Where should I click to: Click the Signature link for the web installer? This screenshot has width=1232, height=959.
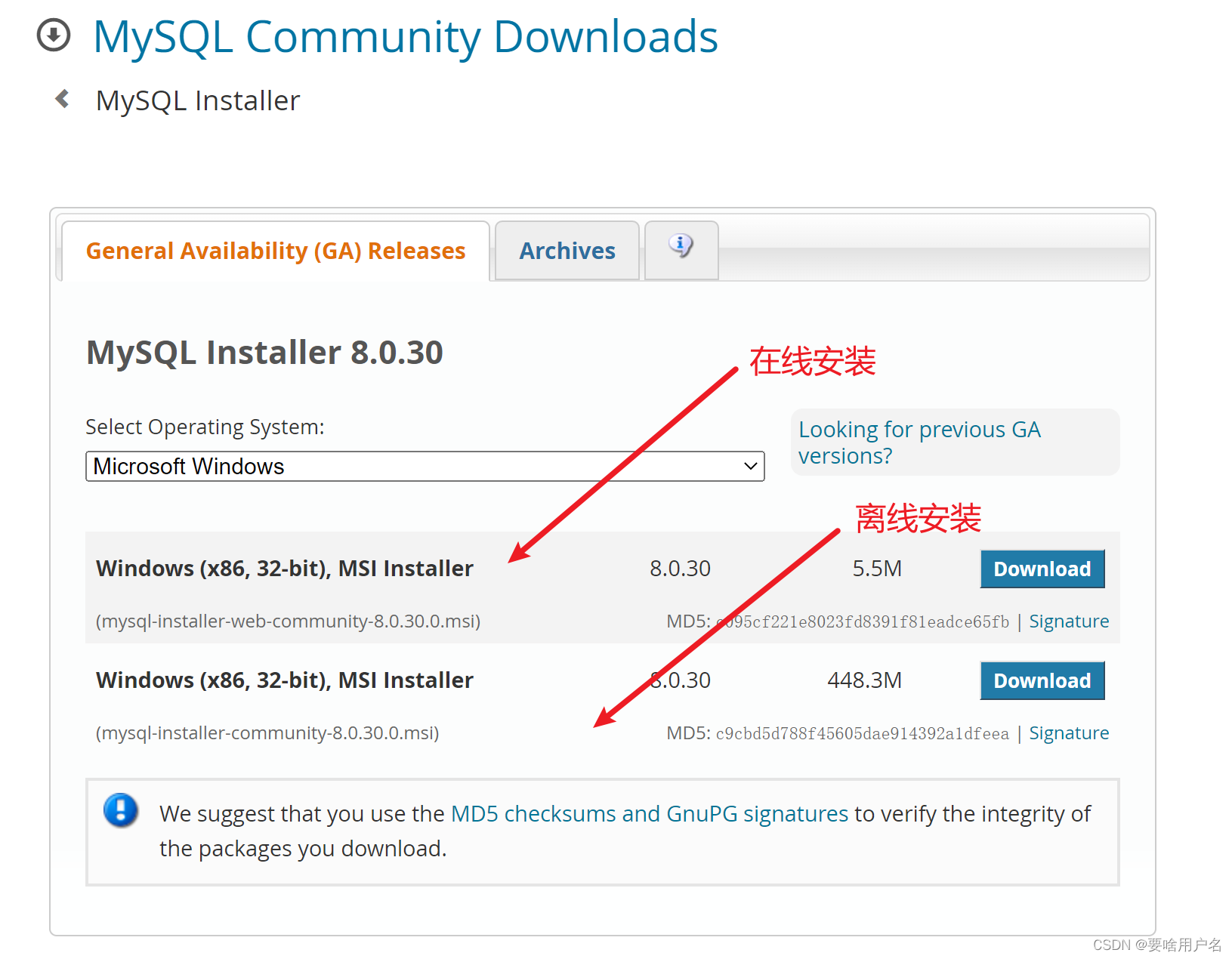(x=1069, y=621)
